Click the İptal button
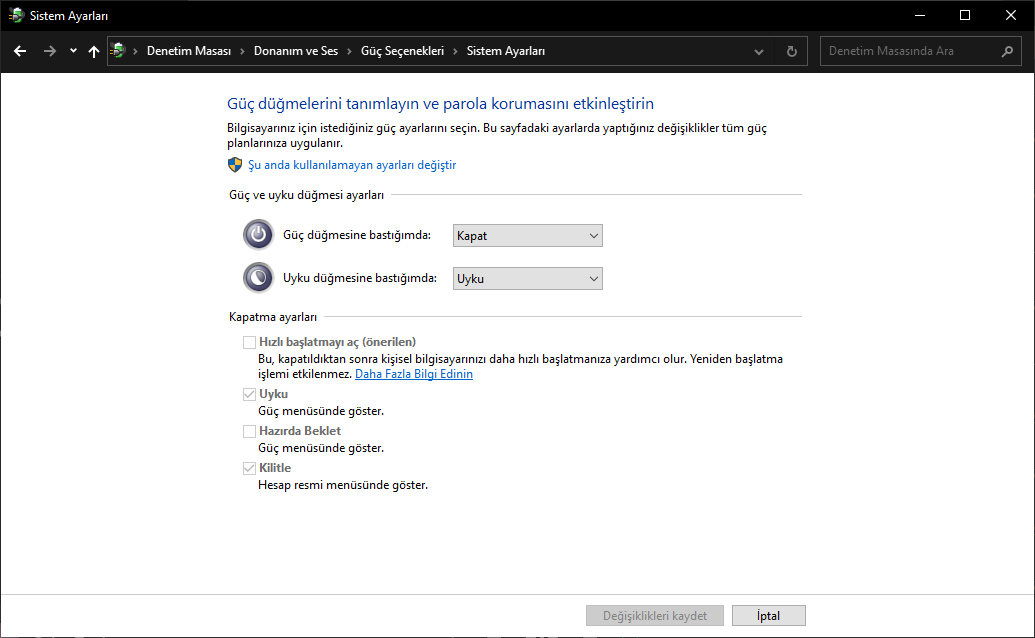 [768, 616]
